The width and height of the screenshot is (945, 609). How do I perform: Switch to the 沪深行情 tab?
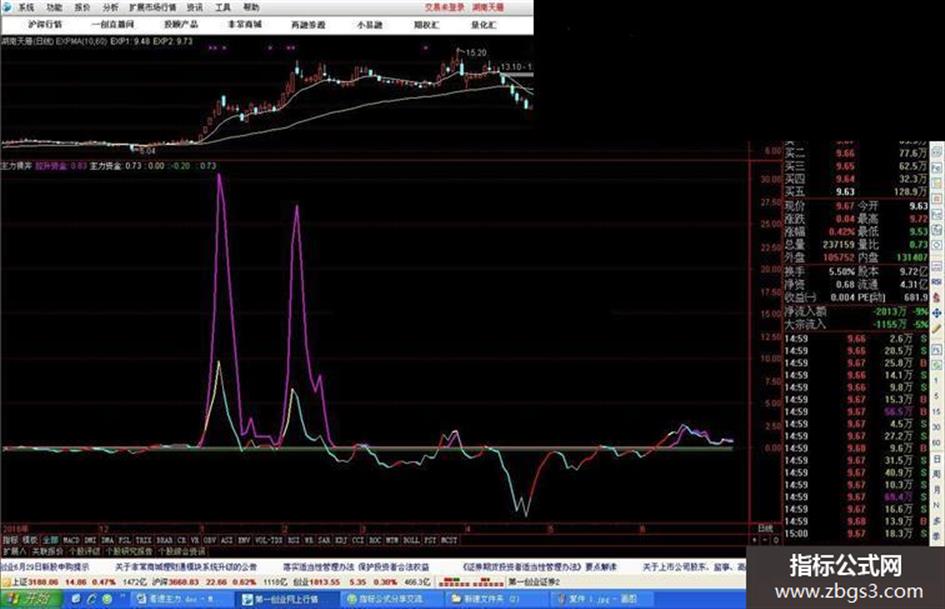click(x=45, y=25)
